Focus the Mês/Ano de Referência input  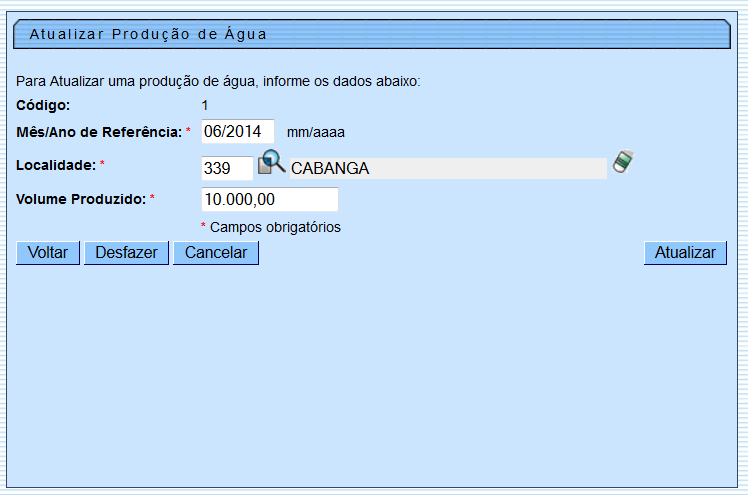click(238, 131)
